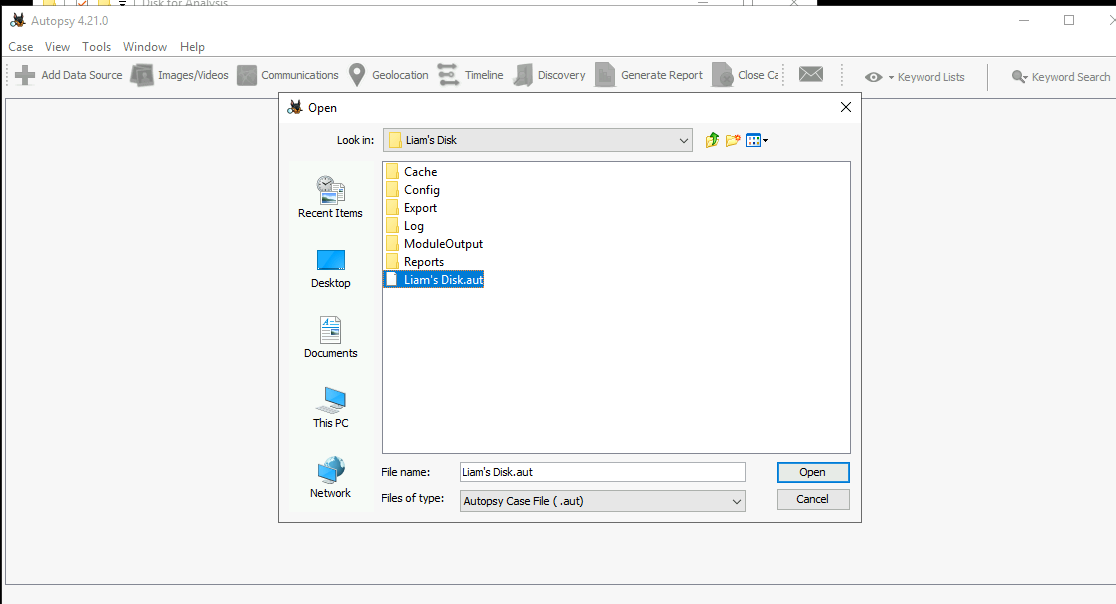Select the Reports folder
The image size is (1116, 604).
click(415, 262)
